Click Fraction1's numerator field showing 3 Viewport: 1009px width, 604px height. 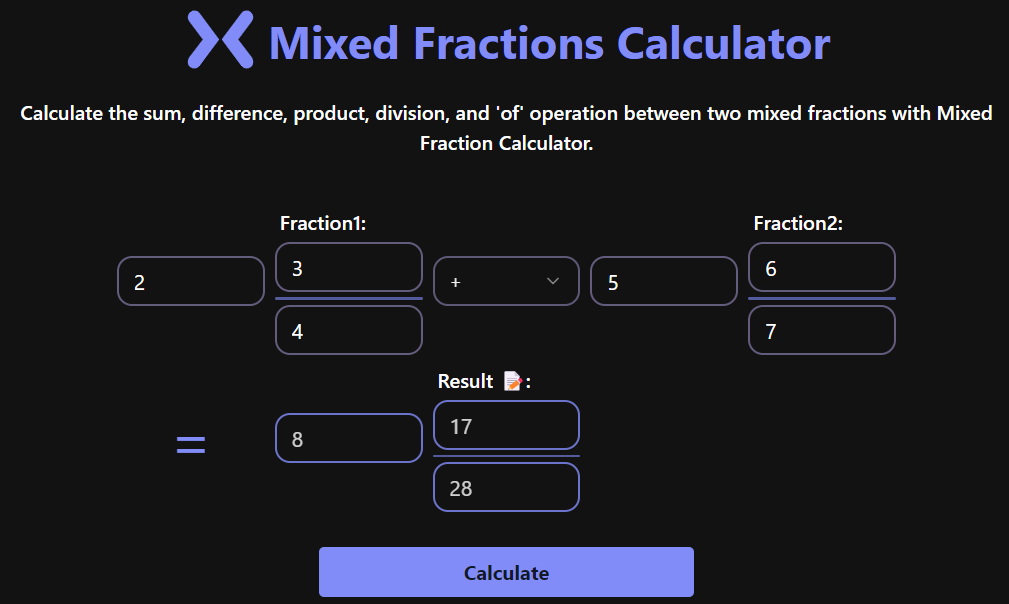[x=348, y=267]
